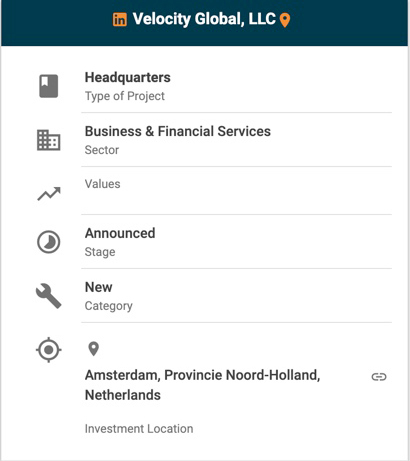Viewport: 410px width, 461px height.
Task: Click the Investment Location label
Action: click(x=139, y=429)
